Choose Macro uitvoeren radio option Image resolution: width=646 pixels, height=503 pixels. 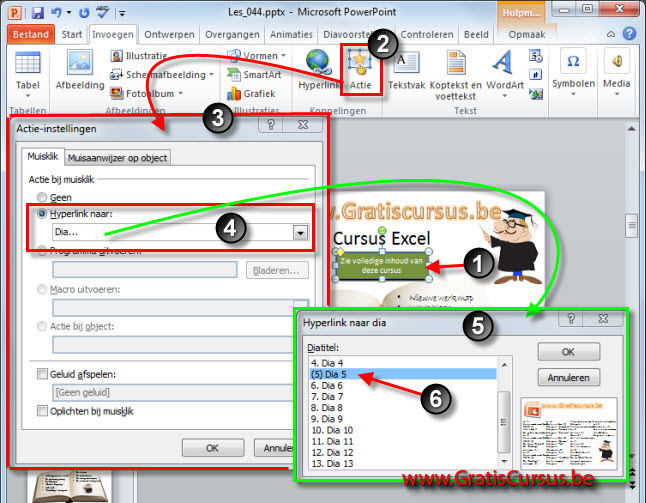coord(42,290)
